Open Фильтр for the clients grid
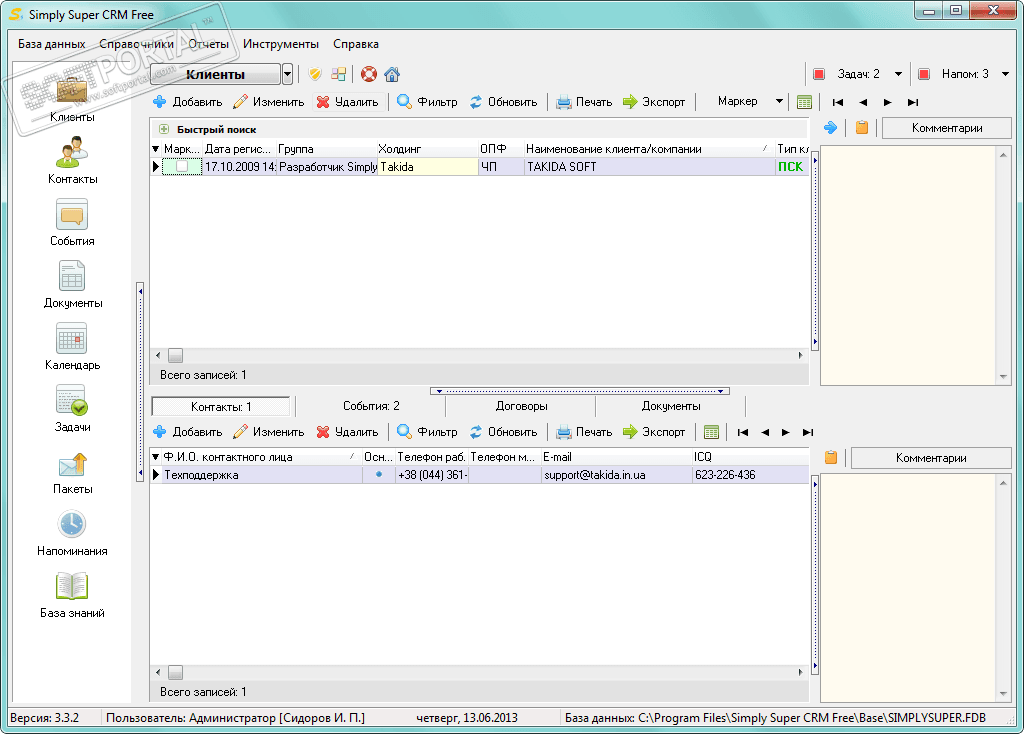Screen dimensions: 1024x734 (427, 102)
